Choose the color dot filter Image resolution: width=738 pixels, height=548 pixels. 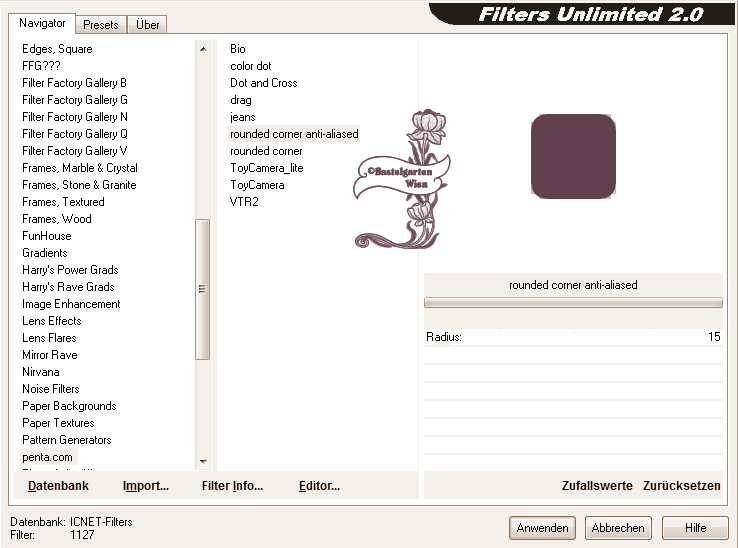[x=251, y=66]
